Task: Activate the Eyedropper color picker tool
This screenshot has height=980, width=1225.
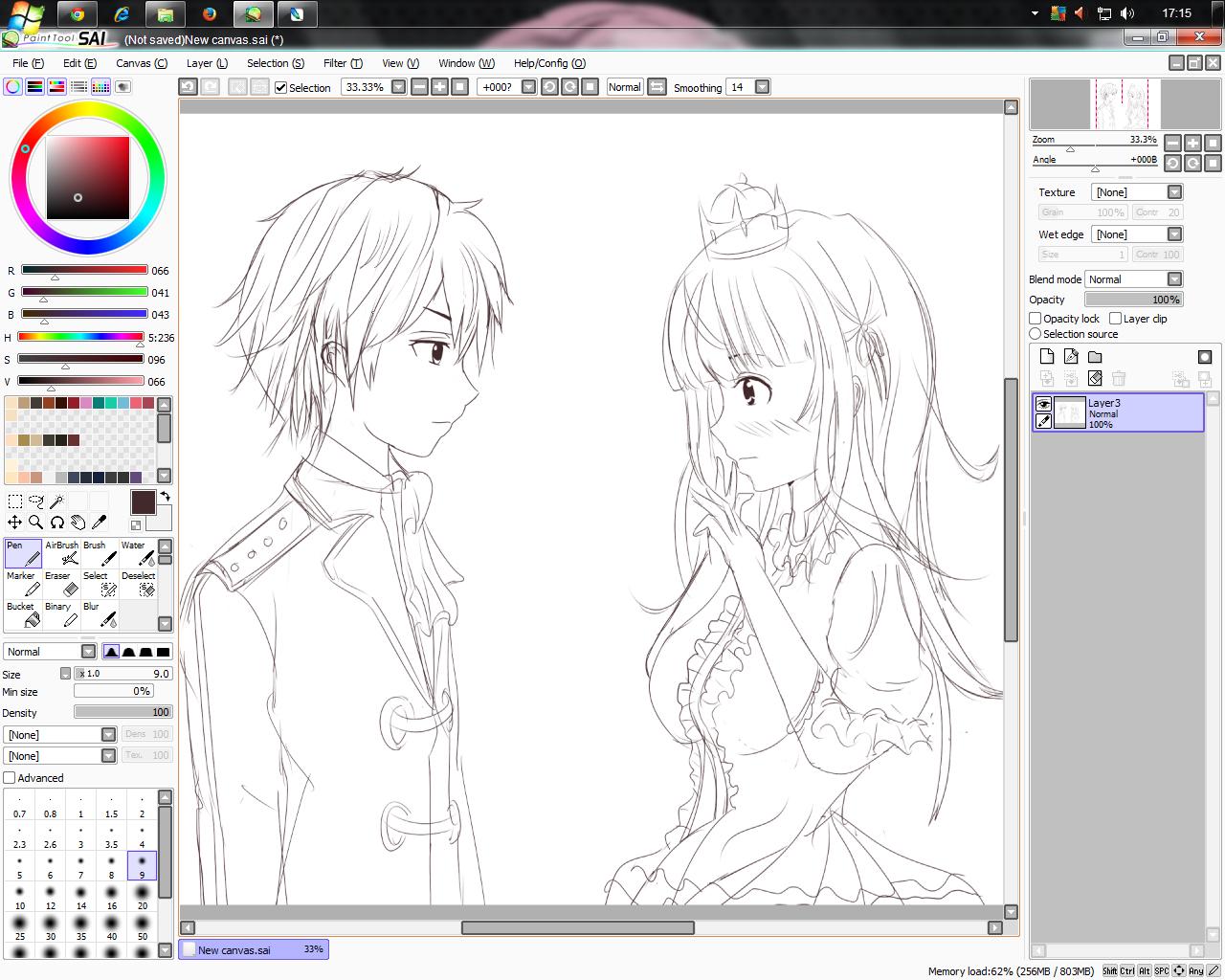Action: tap(99, 523)
